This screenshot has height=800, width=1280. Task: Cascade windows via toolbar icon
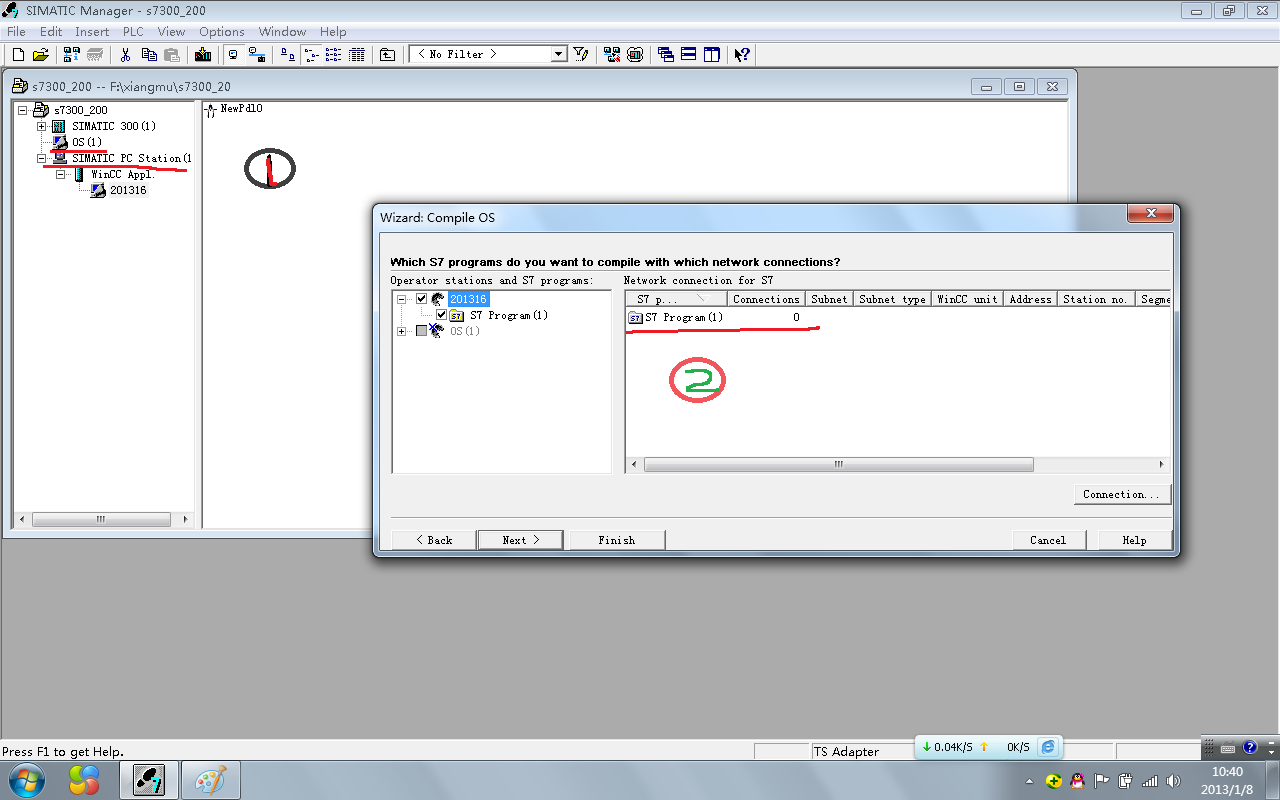tap(666, 54)
